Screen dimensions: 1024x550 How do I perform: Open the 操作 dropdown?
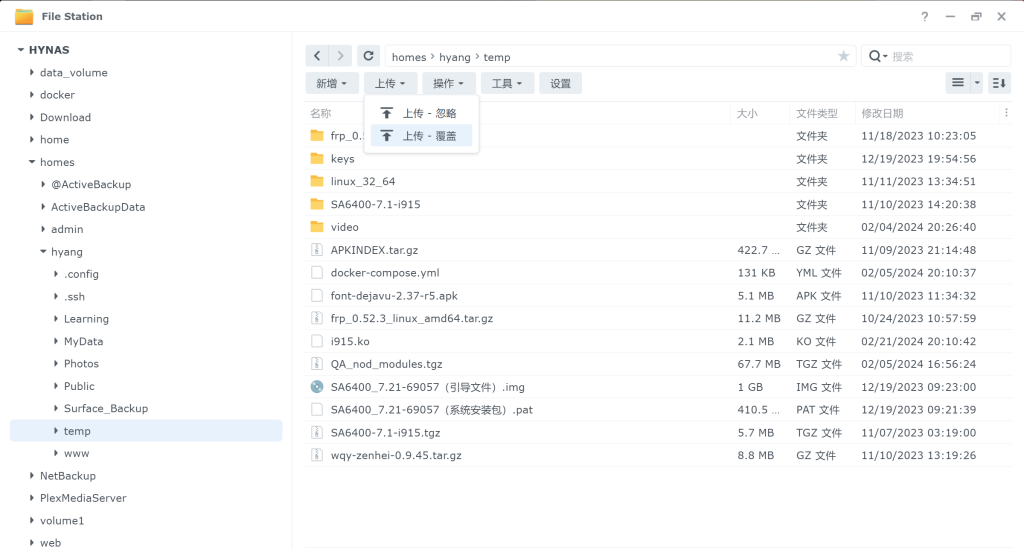(448, 83)
